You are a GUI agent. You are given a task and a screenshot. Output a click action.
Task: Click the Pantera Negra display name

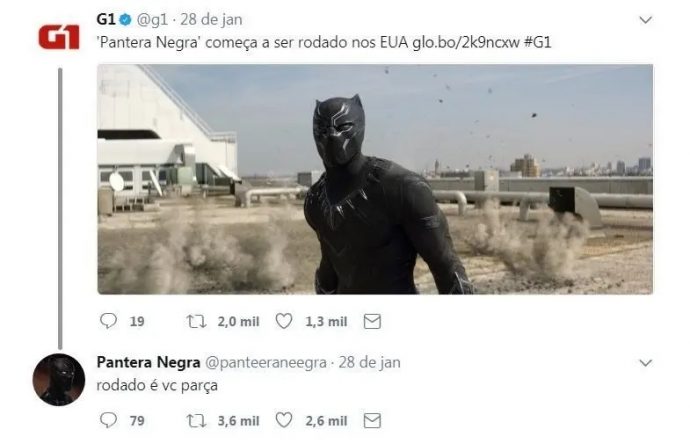click(x=148, y=362)
